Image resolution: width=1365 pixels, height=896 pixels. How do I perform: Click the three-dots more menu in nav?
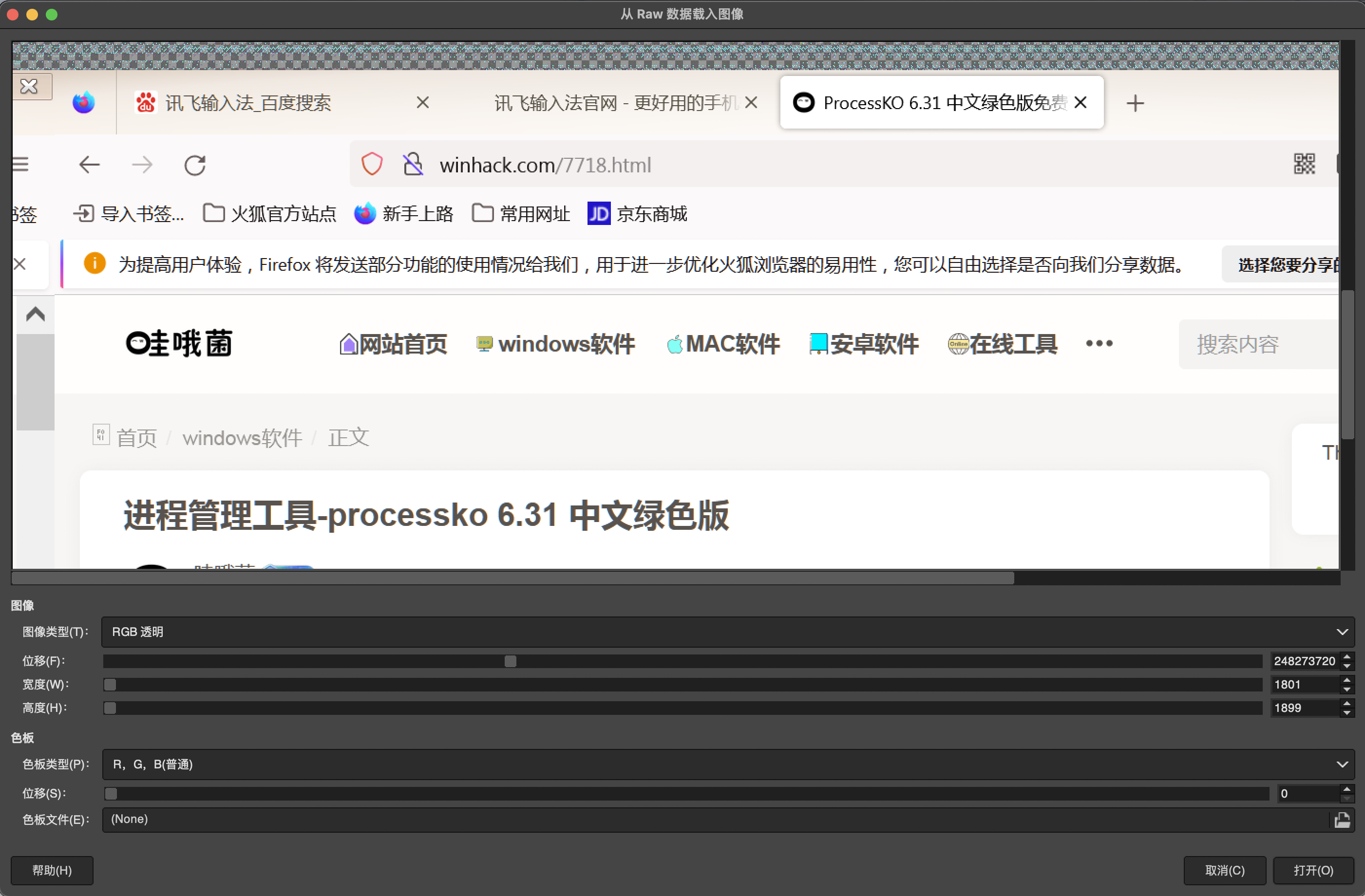point(1099,343)
